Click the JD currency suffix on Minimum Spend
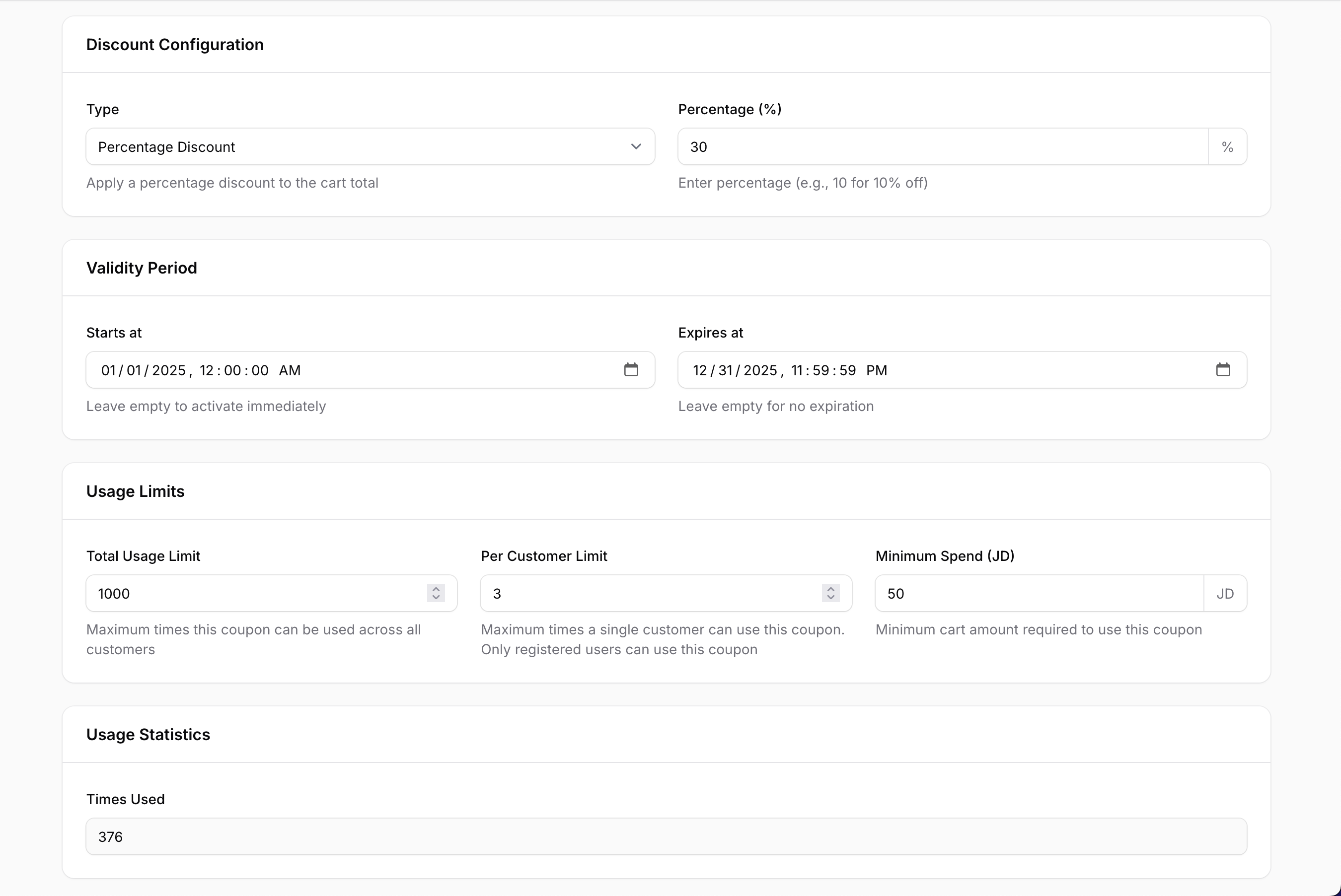Image resolution: width=1341 pixels, height=896 pixels. tap(1225, 594)
